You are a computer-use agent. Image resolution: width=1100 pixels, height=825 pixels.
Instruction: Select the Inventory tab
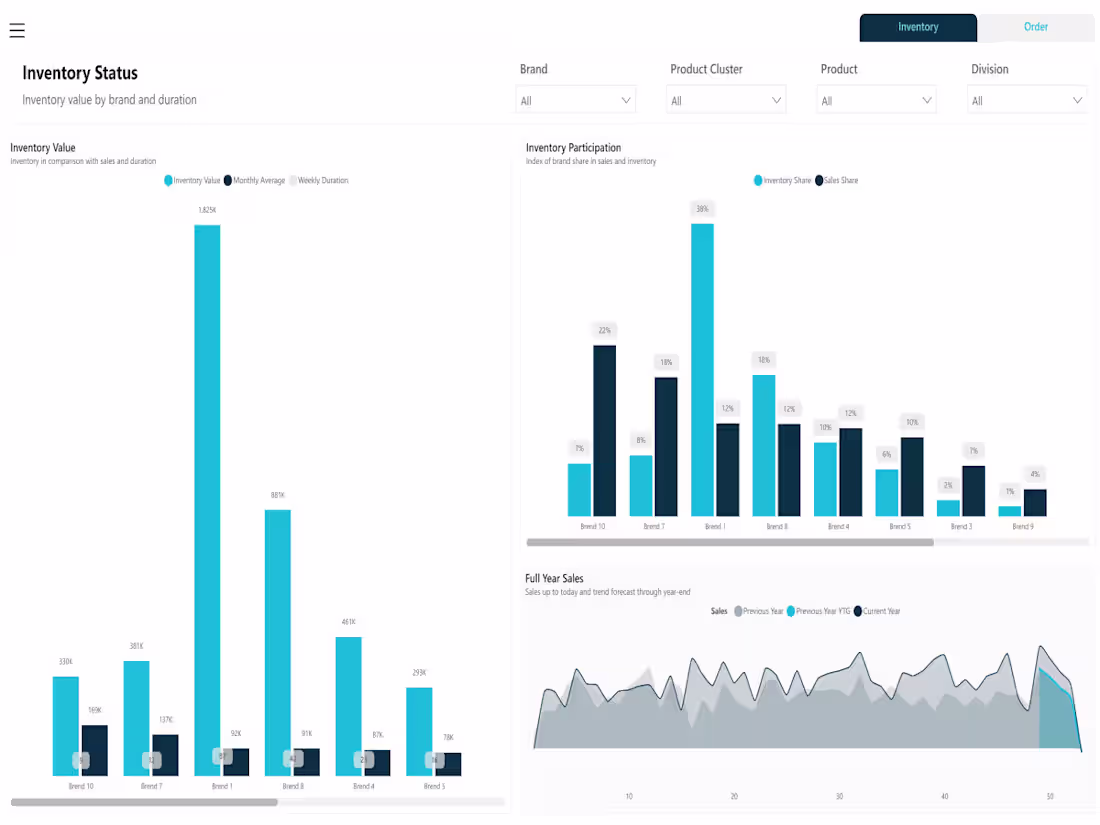(x=918, y=27)
